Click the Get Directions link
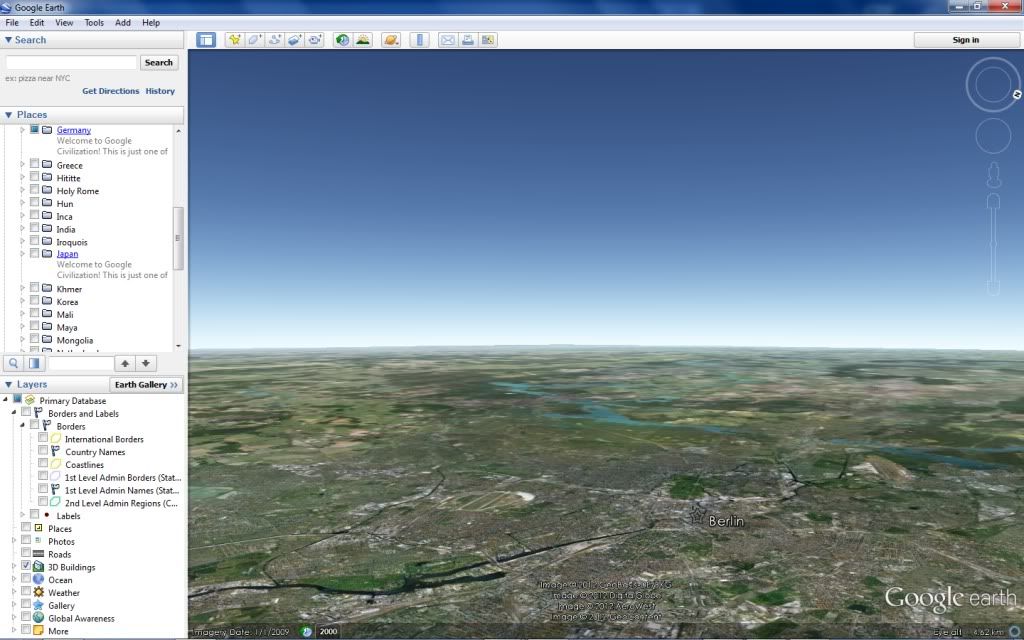 (x=110, y=91)
